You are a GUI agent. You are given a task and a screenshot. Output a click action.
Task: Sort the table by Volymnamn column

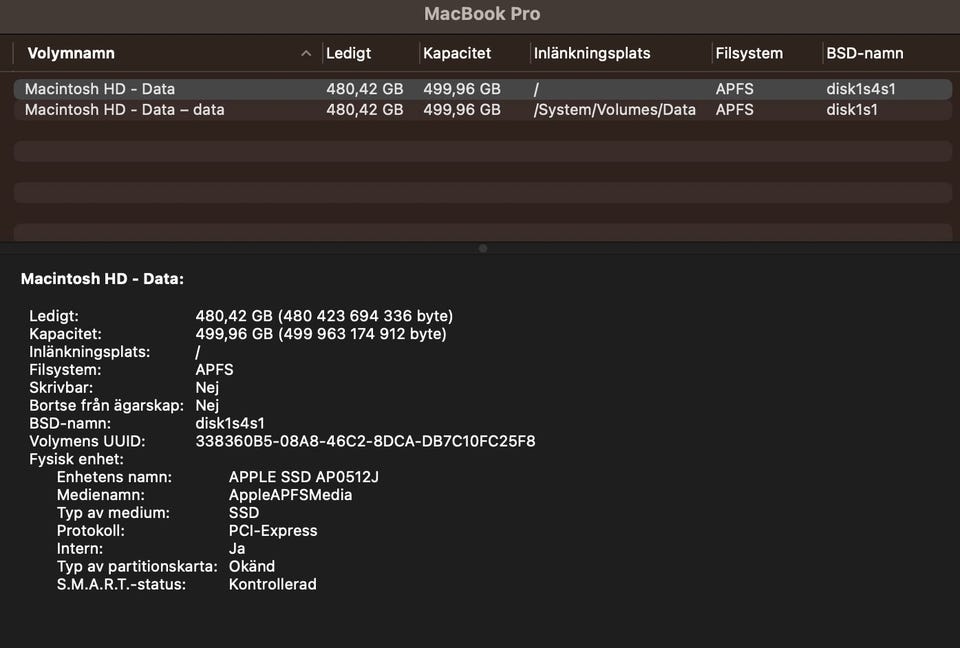71,54
